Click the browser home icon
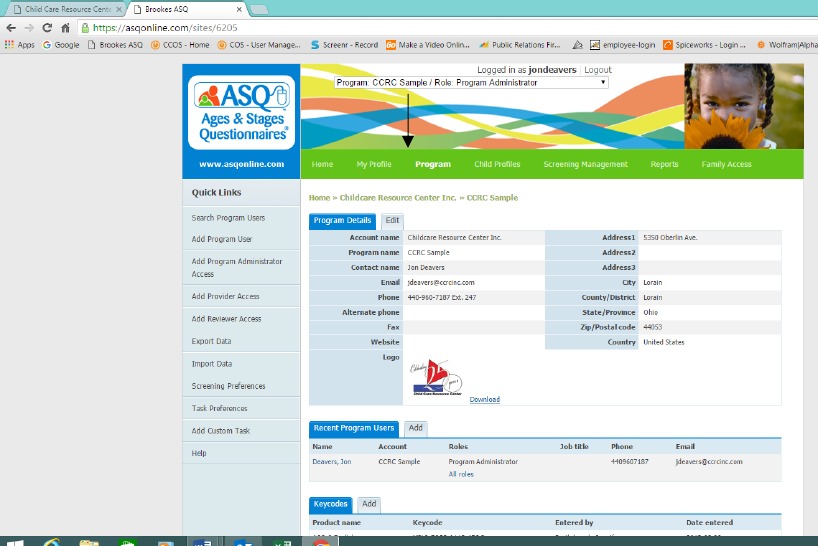818x546 pixels. 65,28
